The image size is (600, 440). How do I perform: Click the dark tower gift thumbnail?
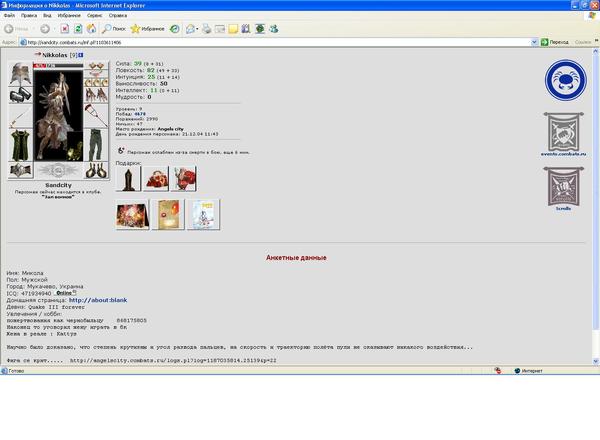click(128, 179)
